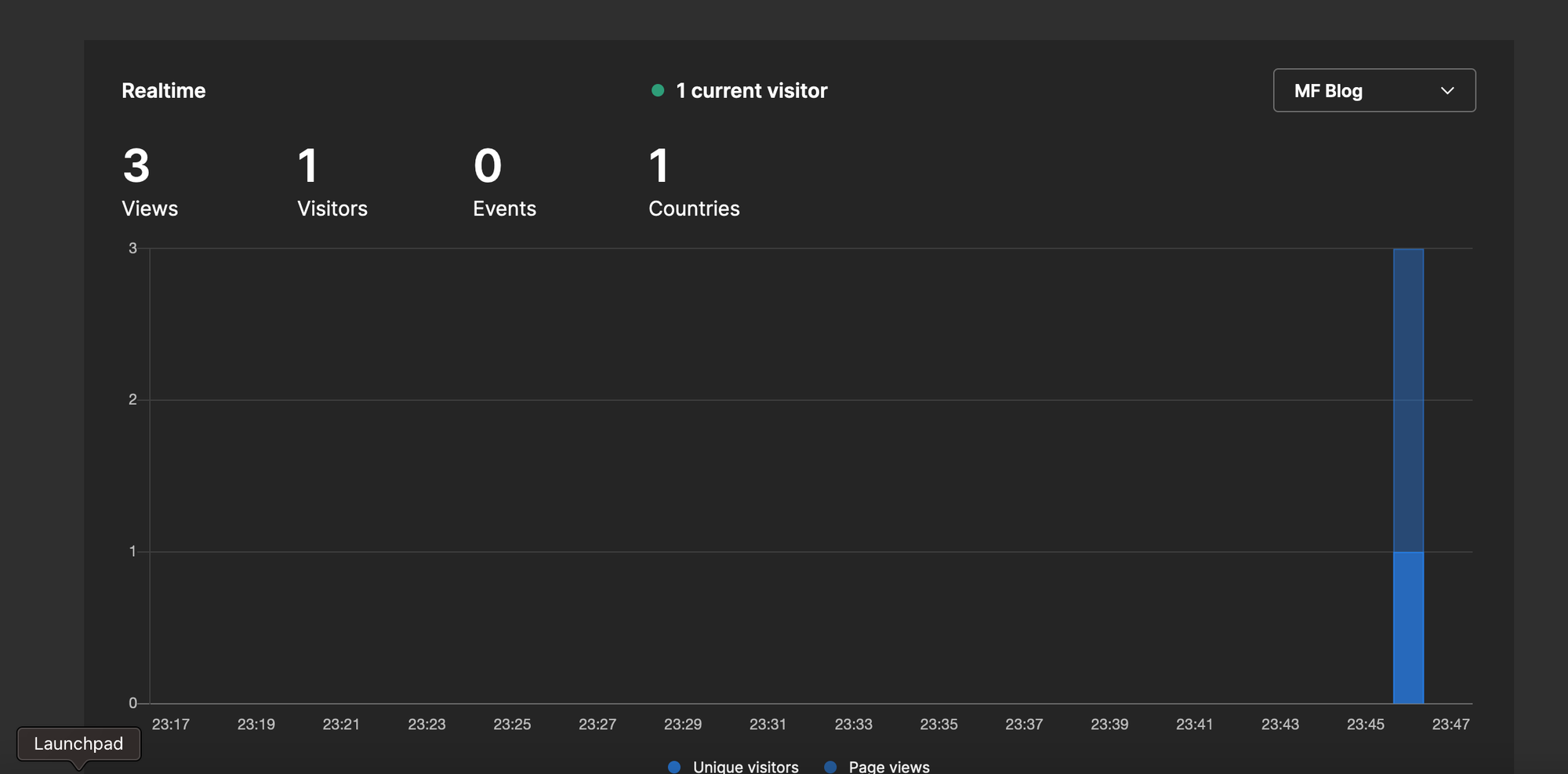Select the Events metric showing 0
The height and width of the screenshot is (774, 1568).
point(504,182)
